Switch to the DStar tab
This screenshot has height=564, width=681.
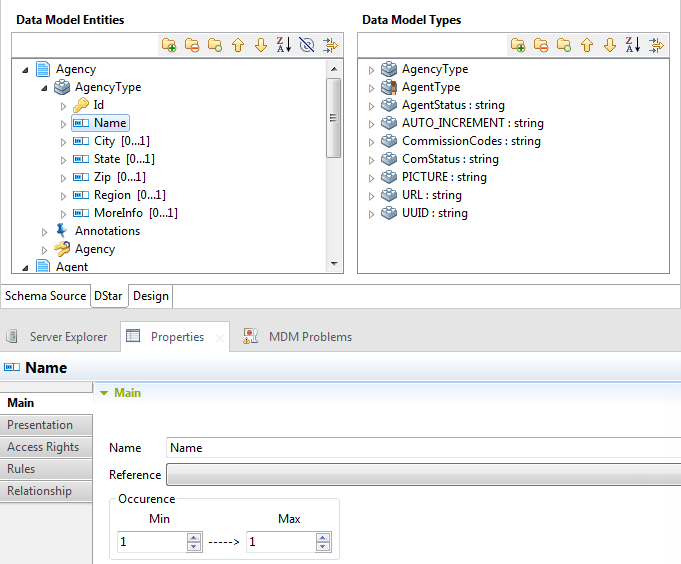[109, 296]
